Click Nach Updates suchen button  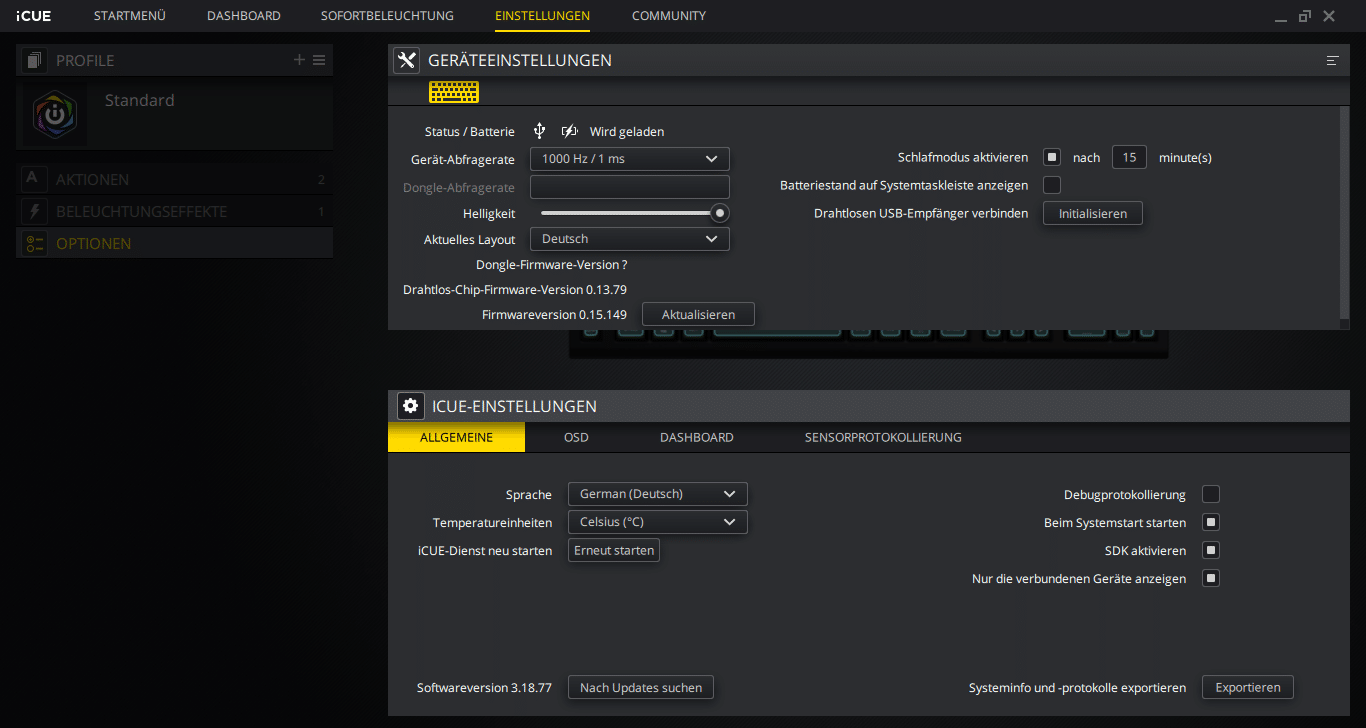[641, 687]
